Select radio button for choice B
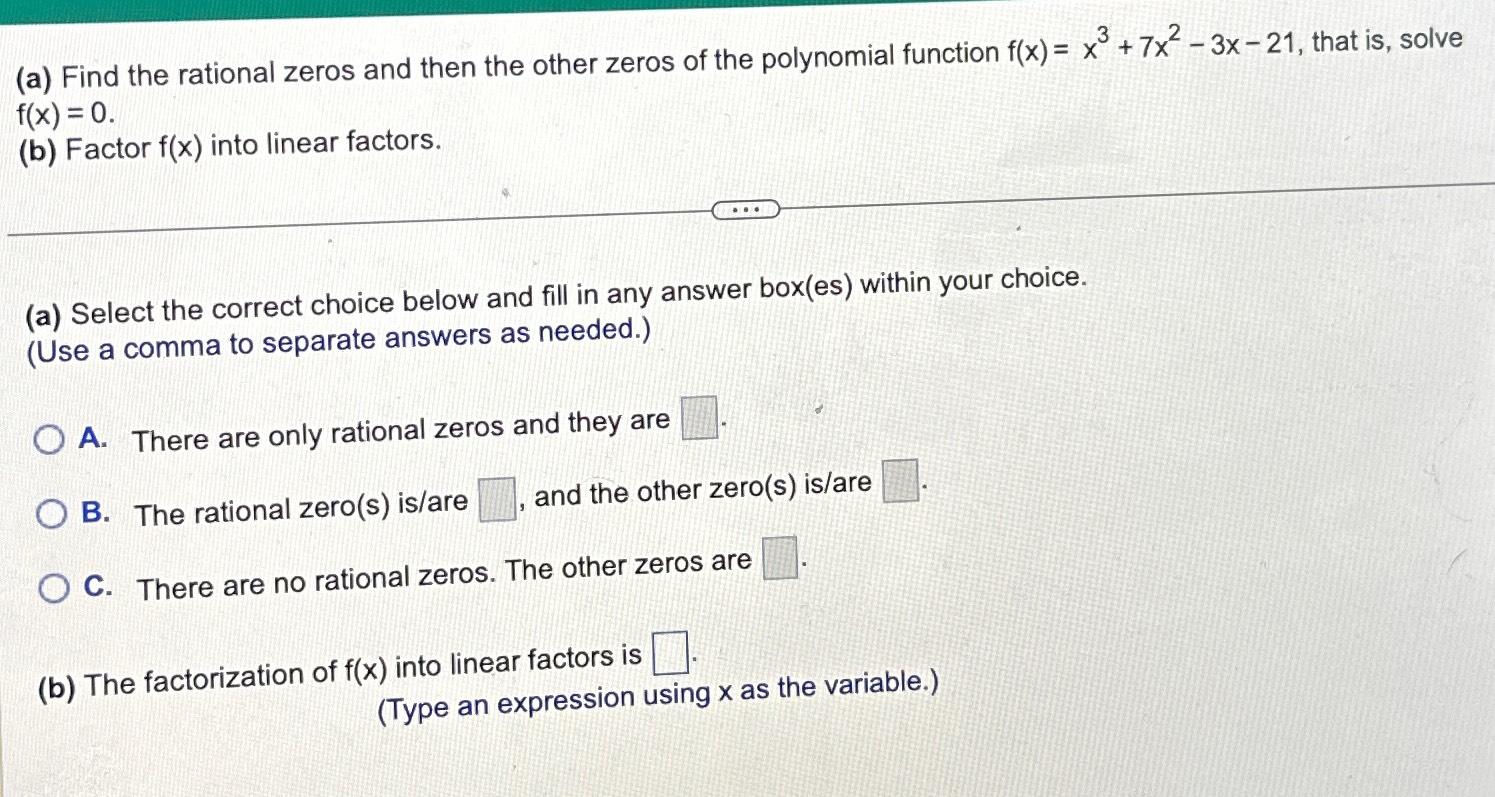This screenshot has width=1495, height=797. (49, 511)
